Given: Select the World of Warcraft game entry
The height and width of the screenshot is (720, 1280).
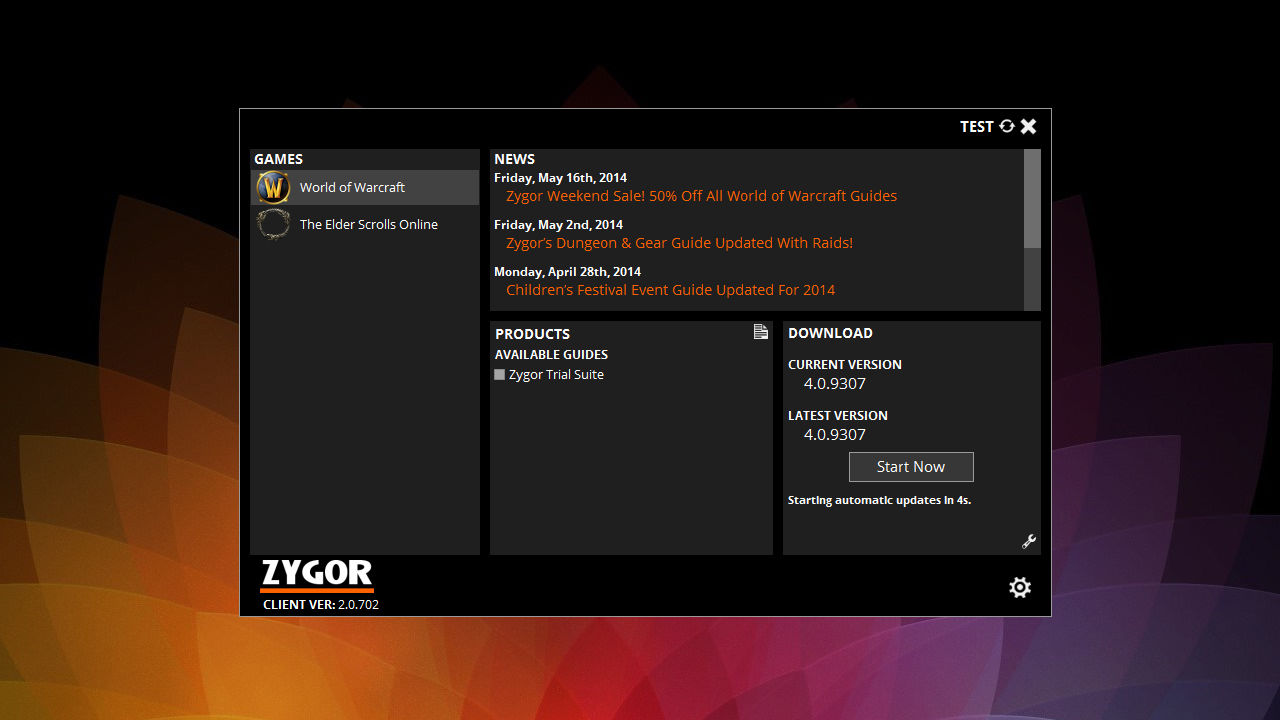Looking at the screenshot, I should (352, 187).
